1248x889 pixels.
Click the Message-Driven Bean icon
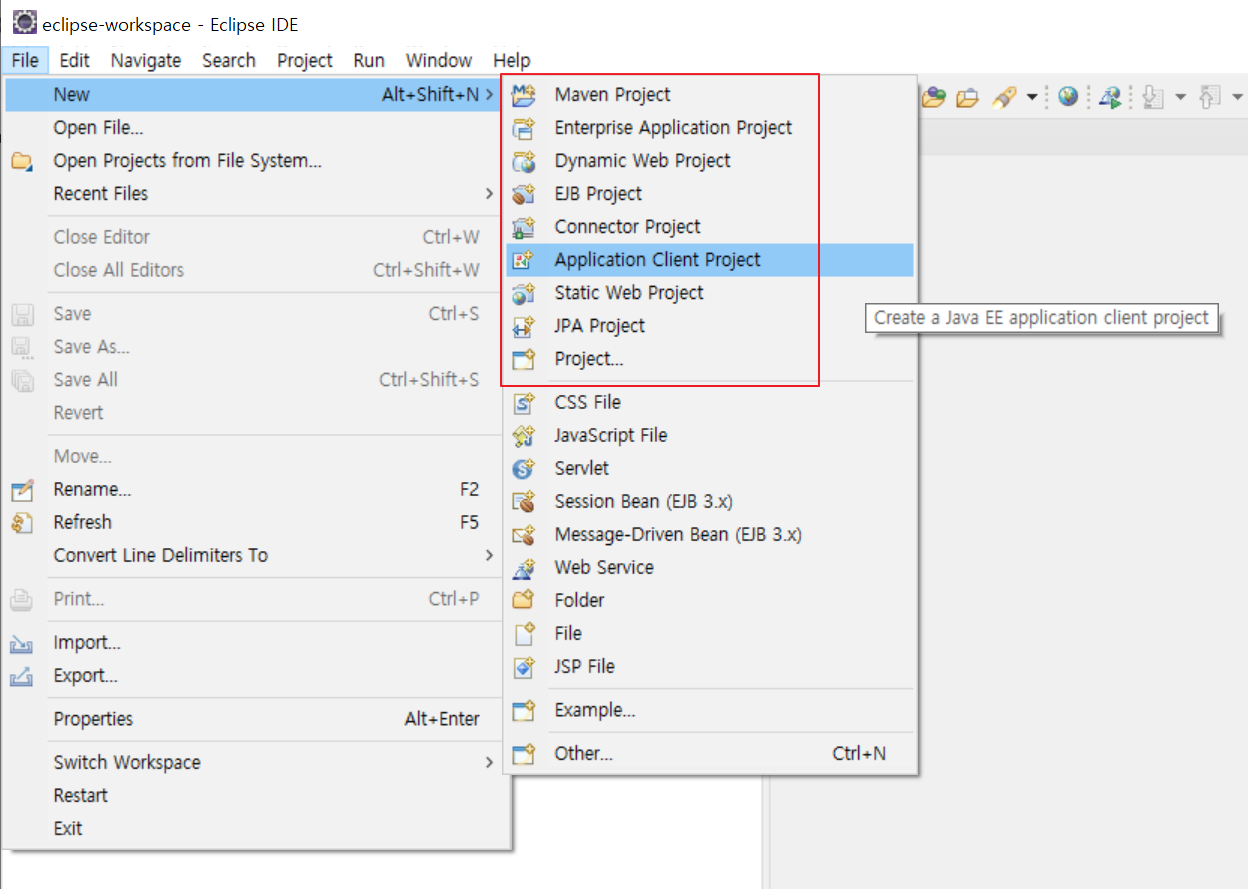pyautogui.click(x=523, y=535)
